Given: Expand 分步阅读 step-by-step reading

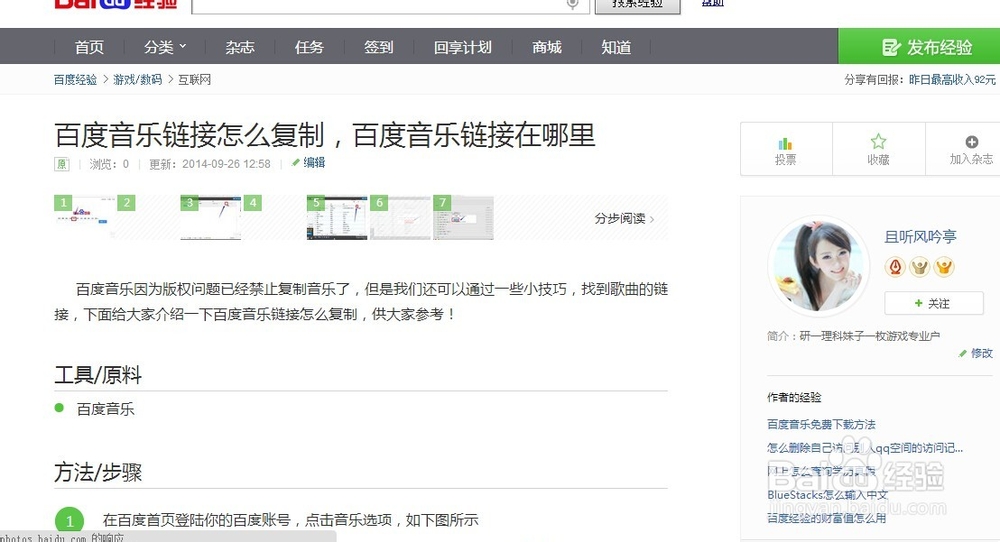Looking at the screenshot, I should (624, 219).
